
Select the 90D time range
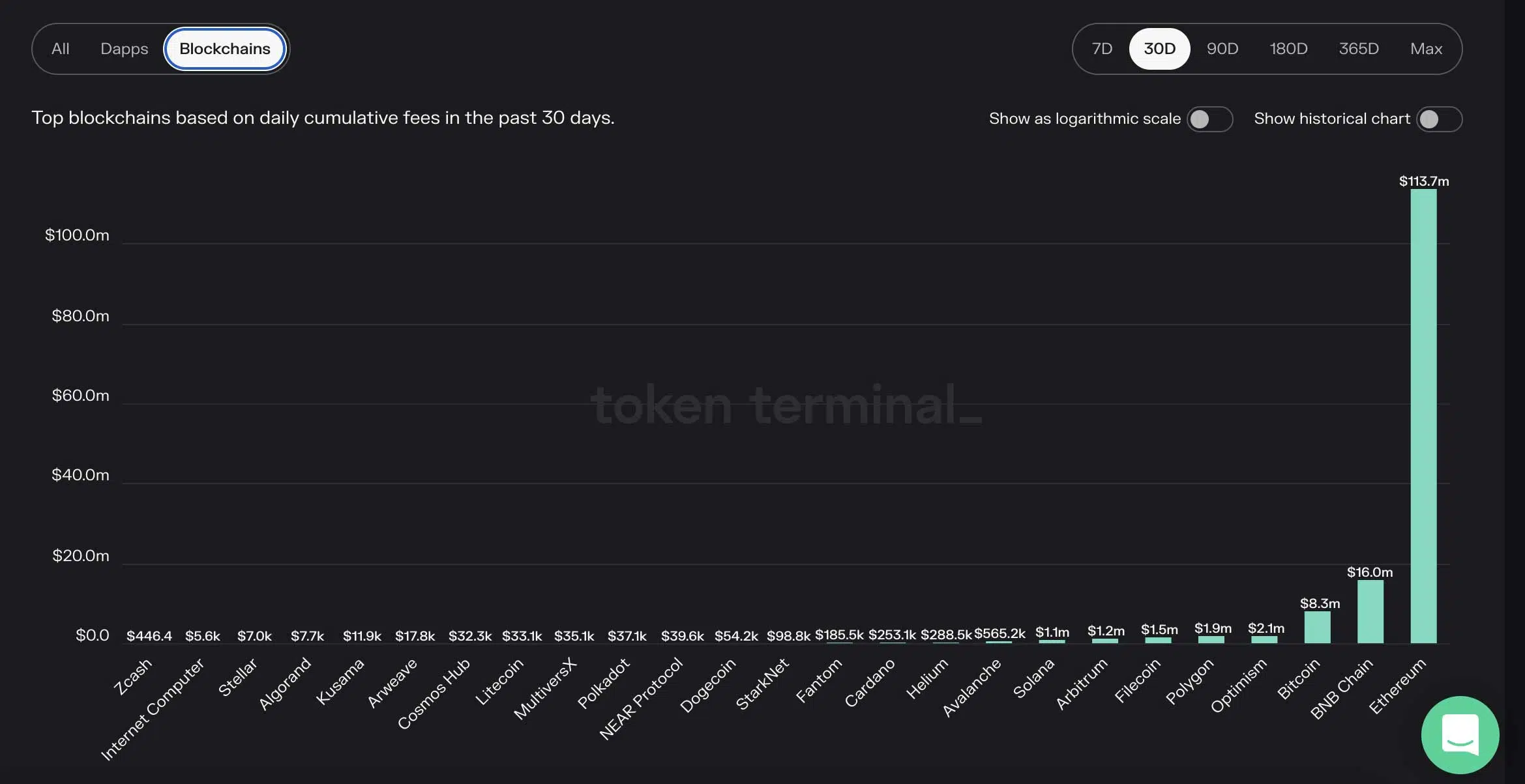pos(1222,48)
